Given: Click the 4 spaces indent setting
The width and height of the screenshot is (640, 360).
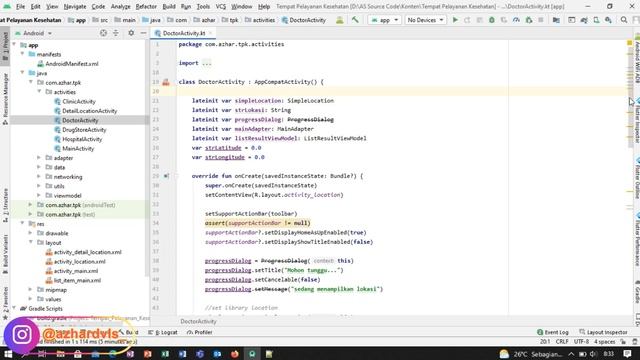Looking at the screenshot, I should [x=604, y=342].
